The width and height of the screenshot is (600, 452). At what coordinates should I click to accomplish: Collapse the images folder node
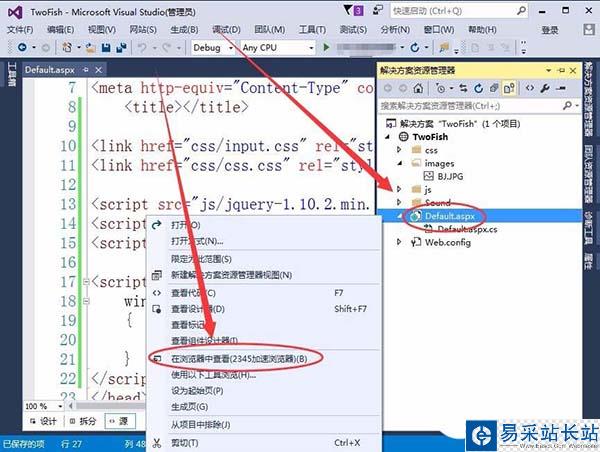point(400,163)
